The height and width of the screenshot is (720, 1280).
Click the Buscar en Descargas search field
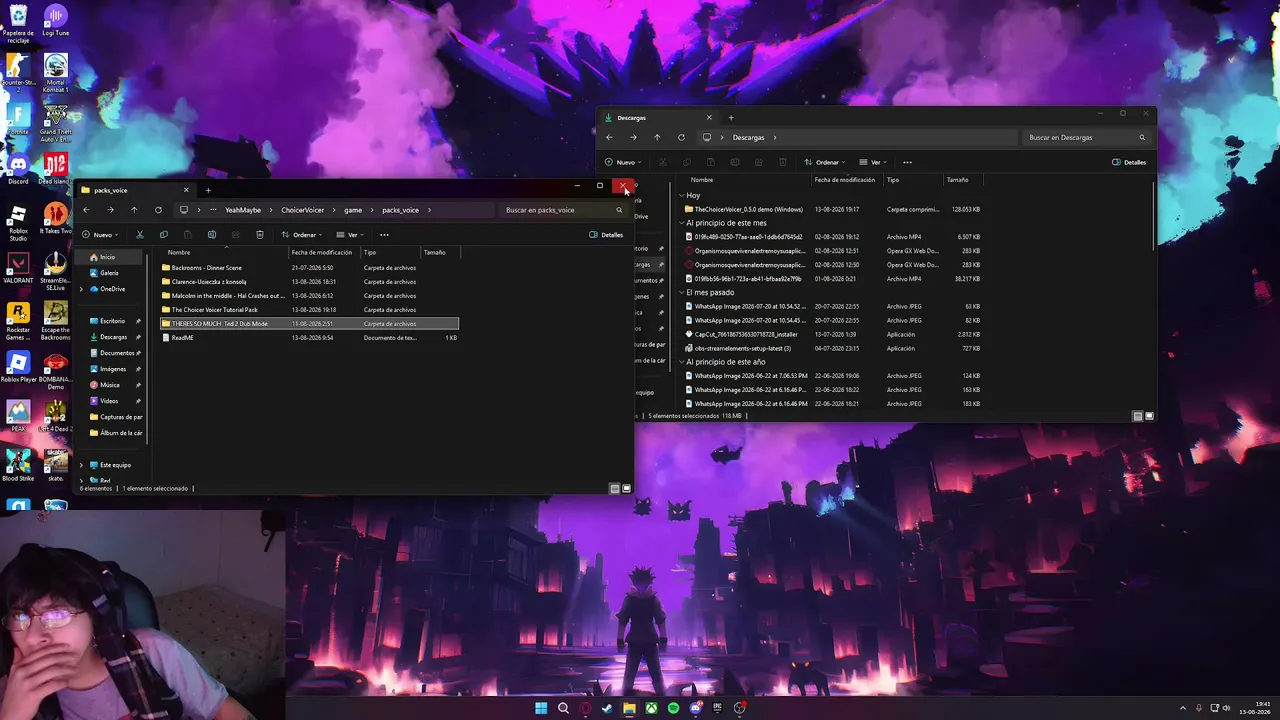point(1085,137)
